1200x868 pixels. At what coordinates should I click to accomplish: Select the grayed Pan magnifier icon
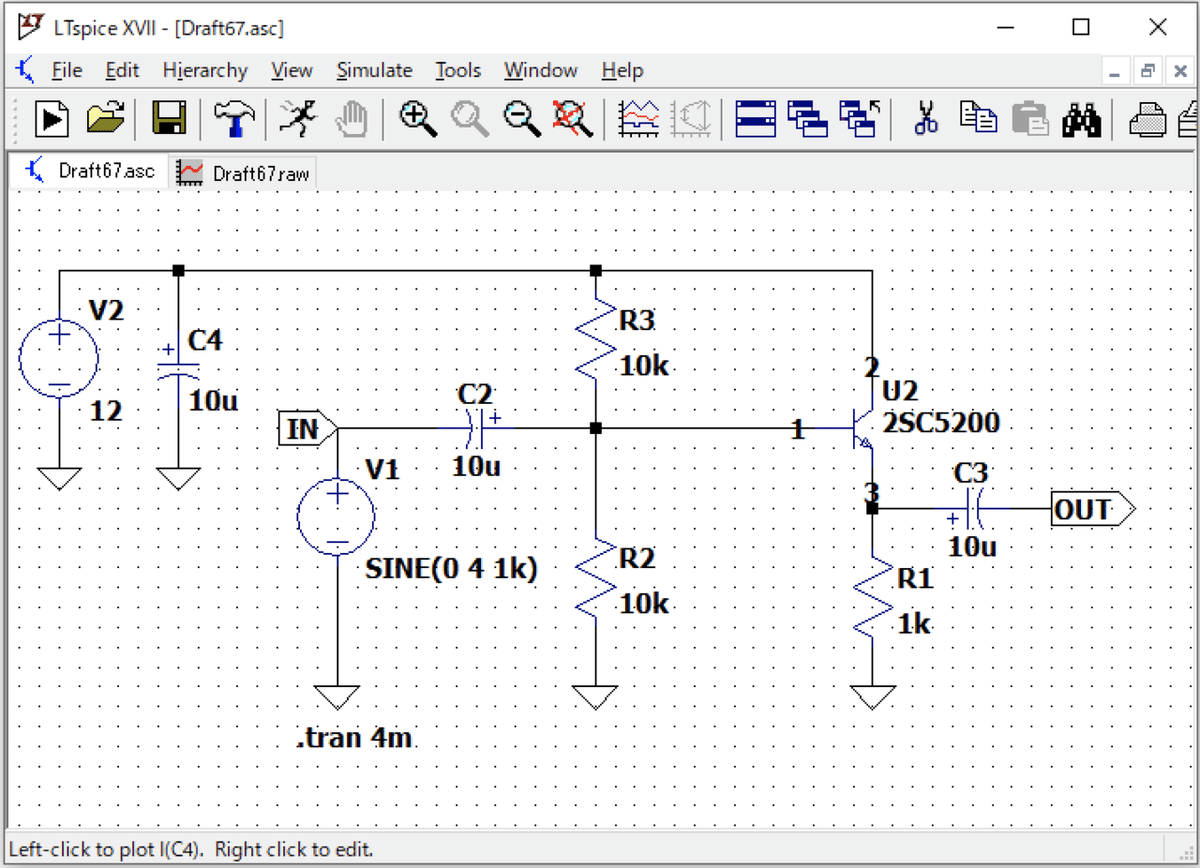(471, 119)
